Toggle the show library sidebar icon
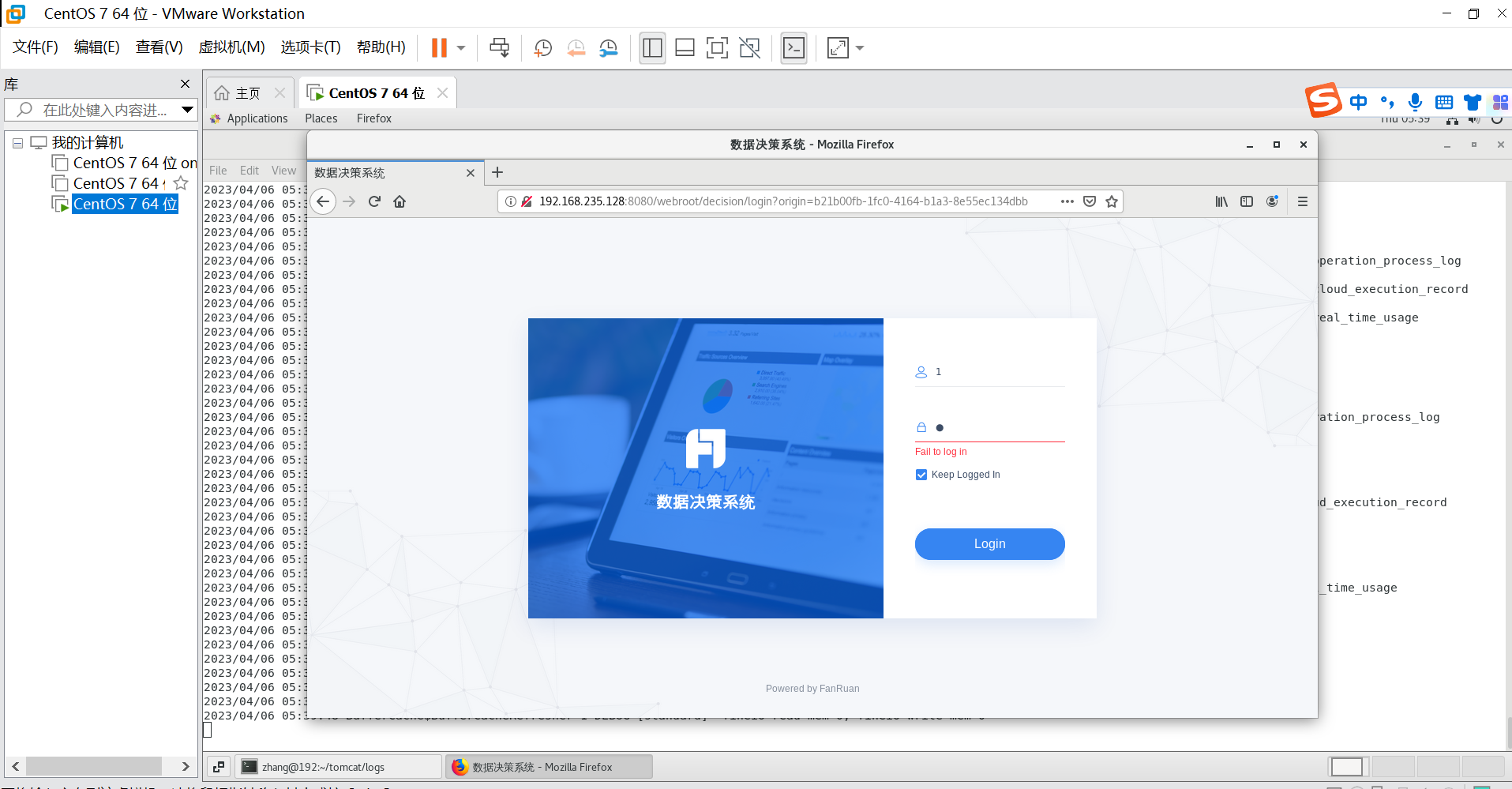The width and height of the screenshot is (1512, 789). [652, 48]
